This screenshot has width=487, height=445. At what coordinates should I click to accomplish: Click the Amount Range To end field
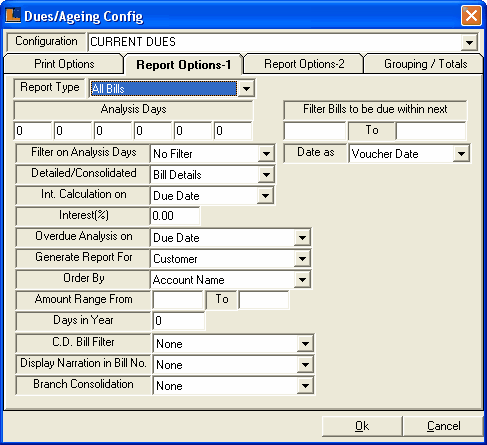264,300
